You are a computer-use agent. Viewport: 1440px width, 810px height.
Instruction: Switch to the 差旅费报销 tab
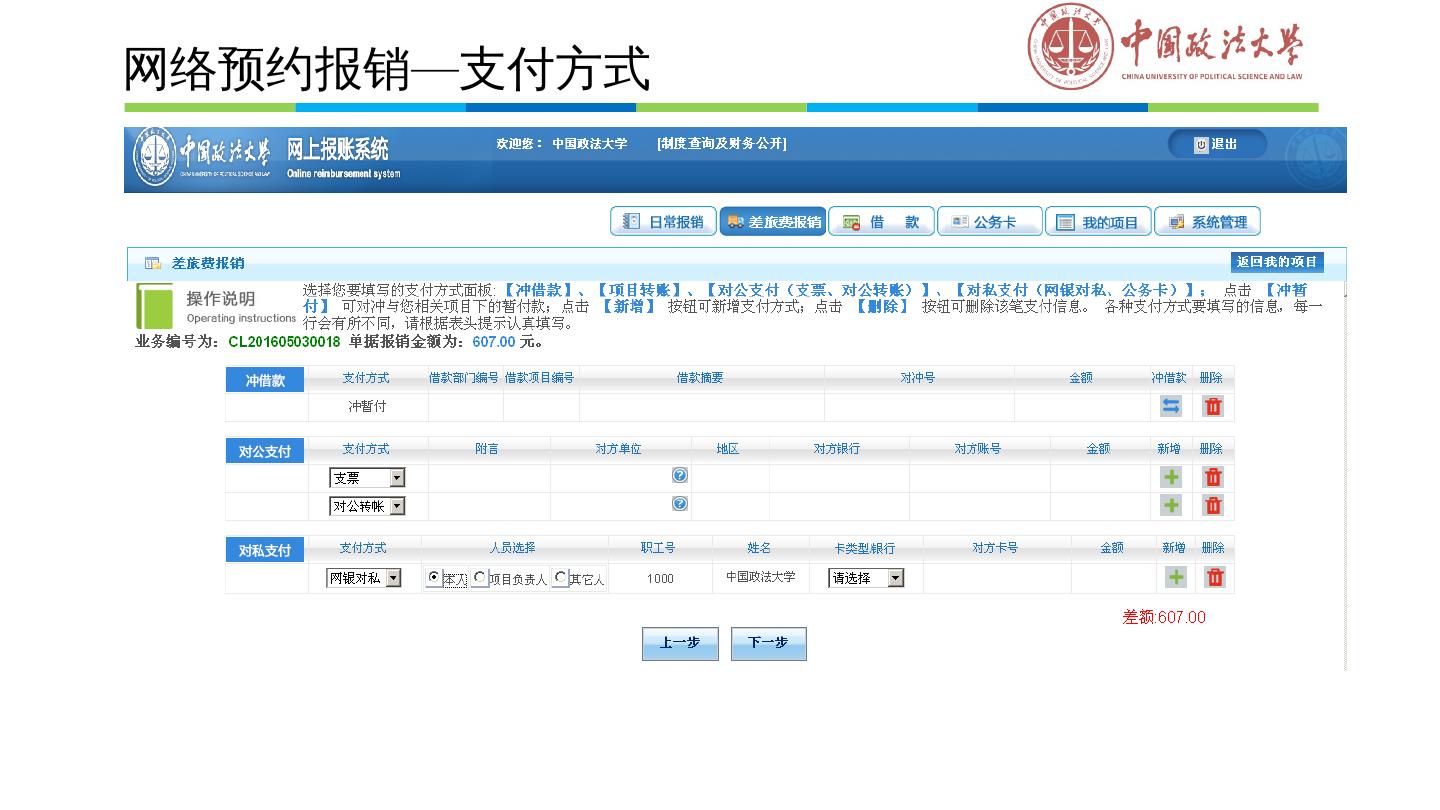tap(773, 222)
